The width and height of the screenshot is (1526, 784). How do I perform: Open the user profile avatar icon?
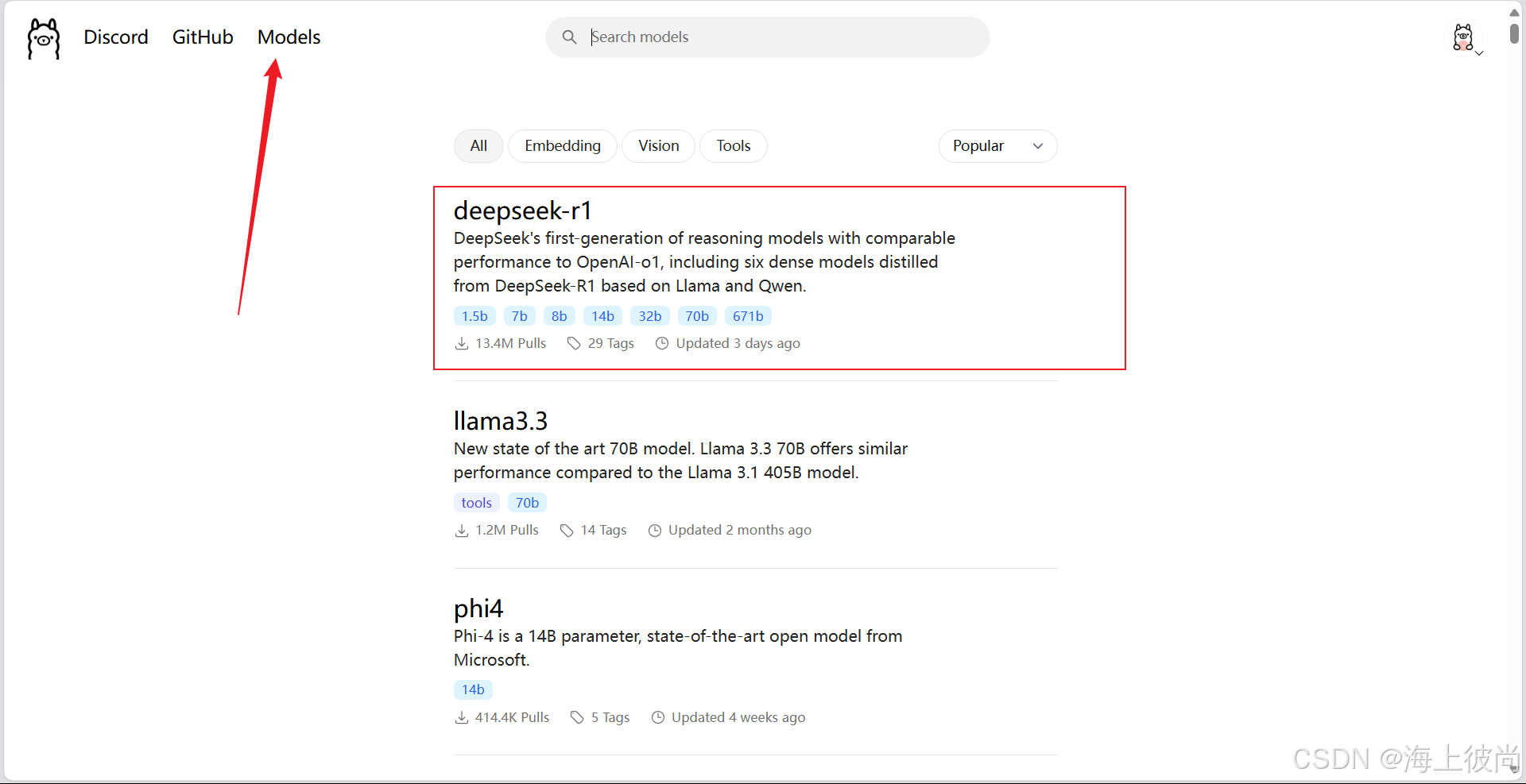tap(1464, 37)
